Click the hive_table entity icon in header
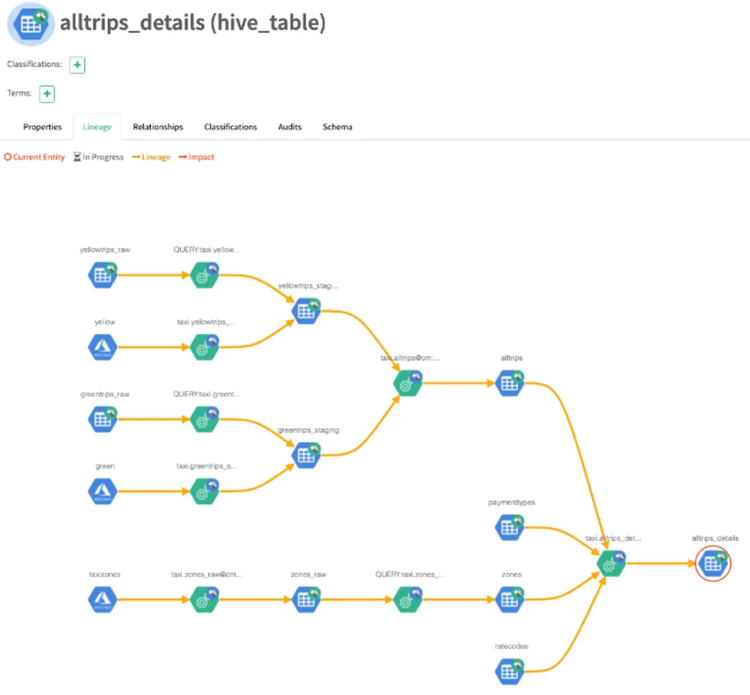750x695 pixels. click(x=31, y=24)
